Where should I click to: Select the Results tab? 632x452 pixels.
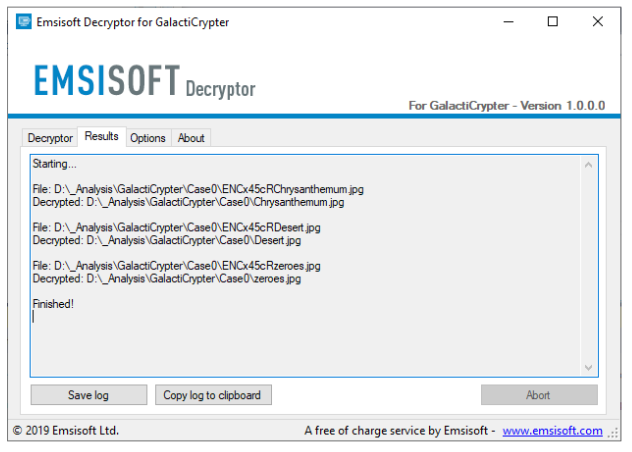[102, 136]
